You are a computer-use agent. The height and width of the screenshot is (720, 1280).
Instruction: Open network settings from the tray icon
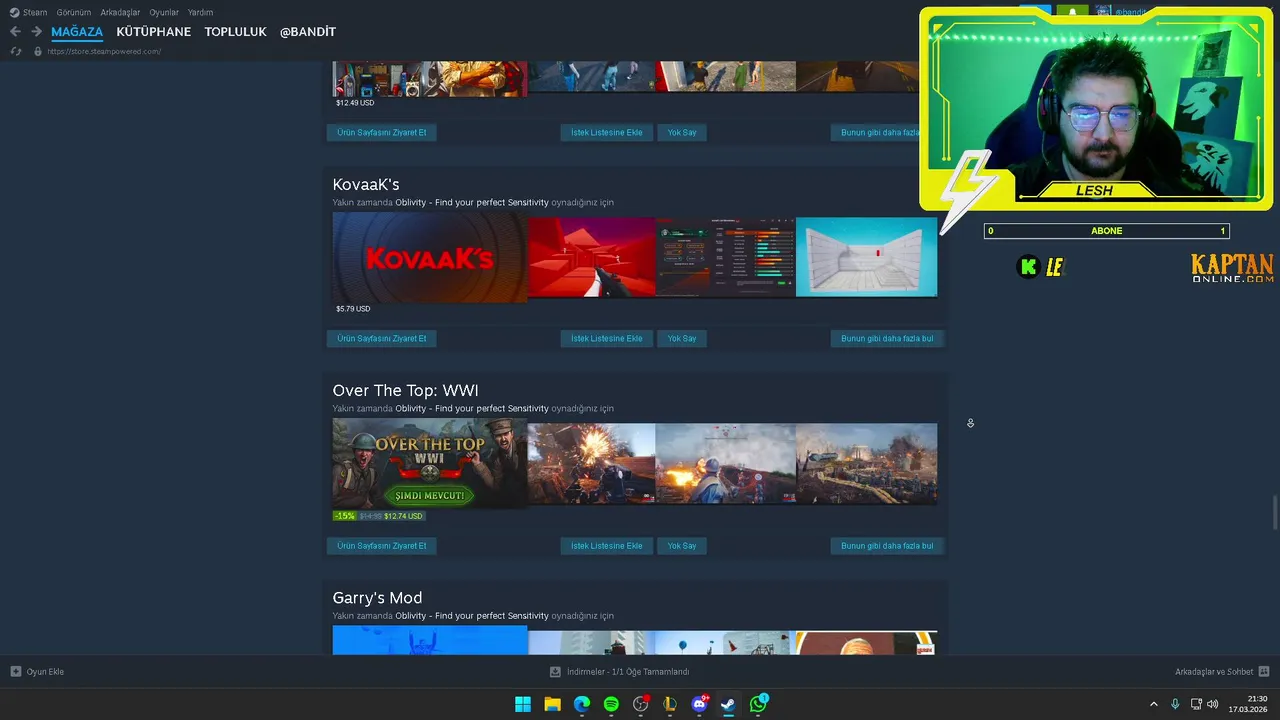click(x=1196, y=704)
